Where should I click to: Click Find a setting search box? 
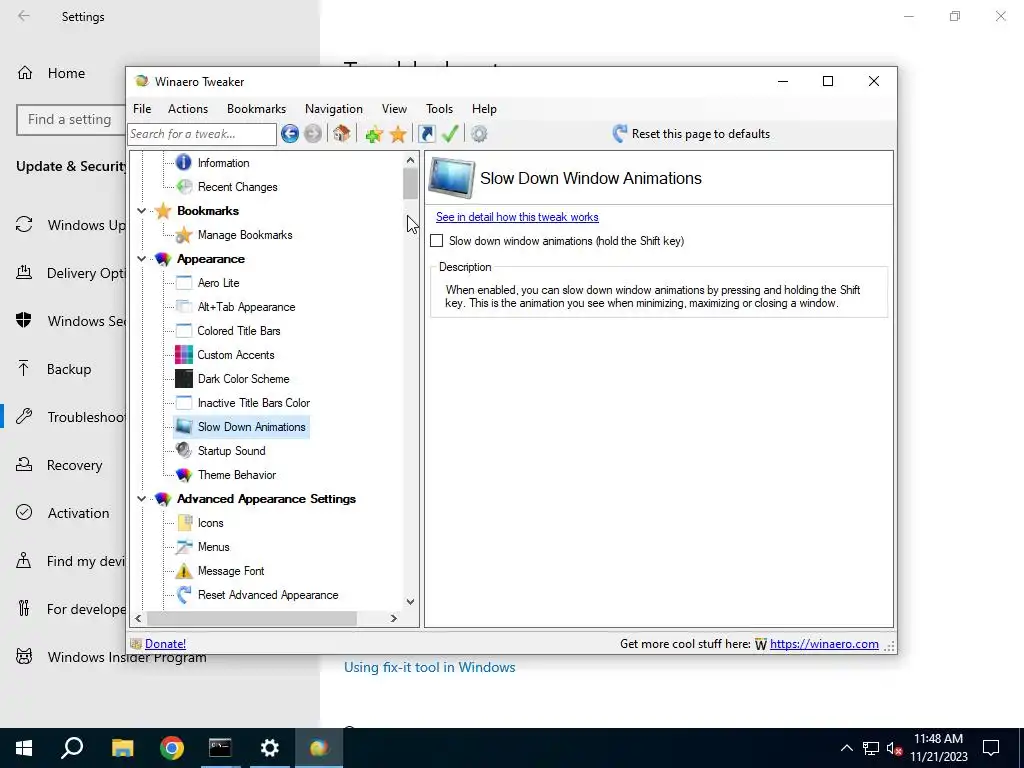(71, 120)
